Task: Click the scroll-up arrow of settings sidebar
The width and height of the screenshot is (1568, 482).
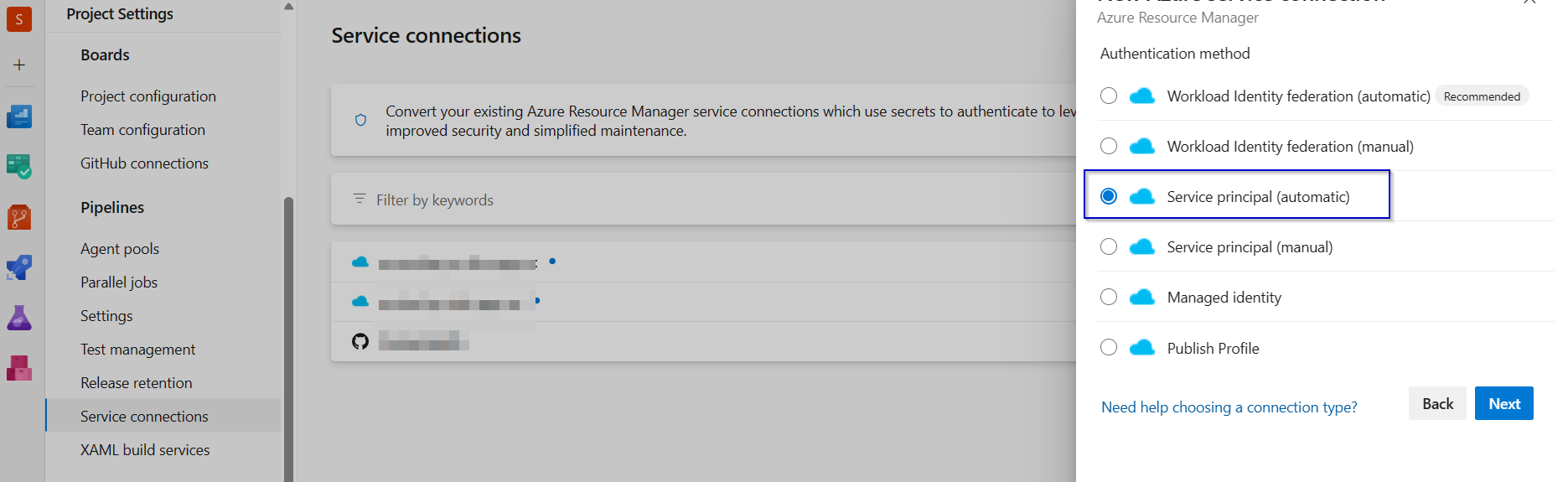Action: tap(288, 7)
